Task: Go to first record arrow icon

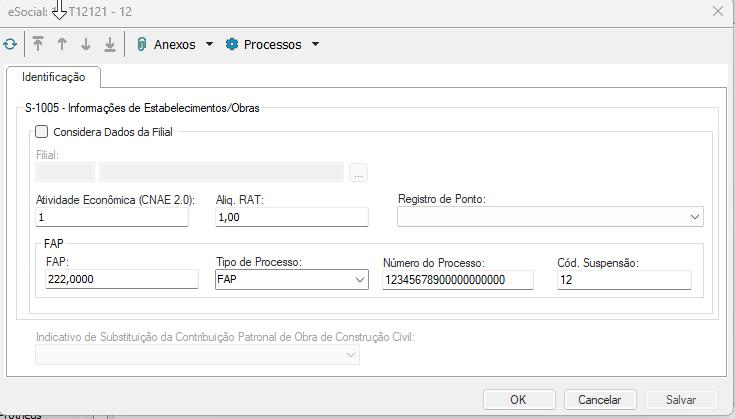Action: point(38,44)
